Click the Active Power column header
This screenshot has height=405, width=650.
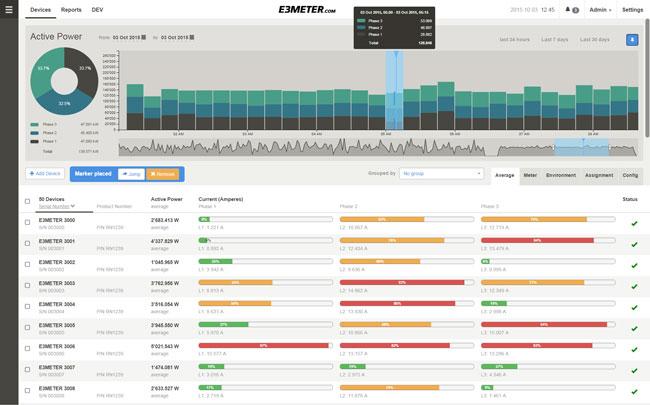coord(167,199)
